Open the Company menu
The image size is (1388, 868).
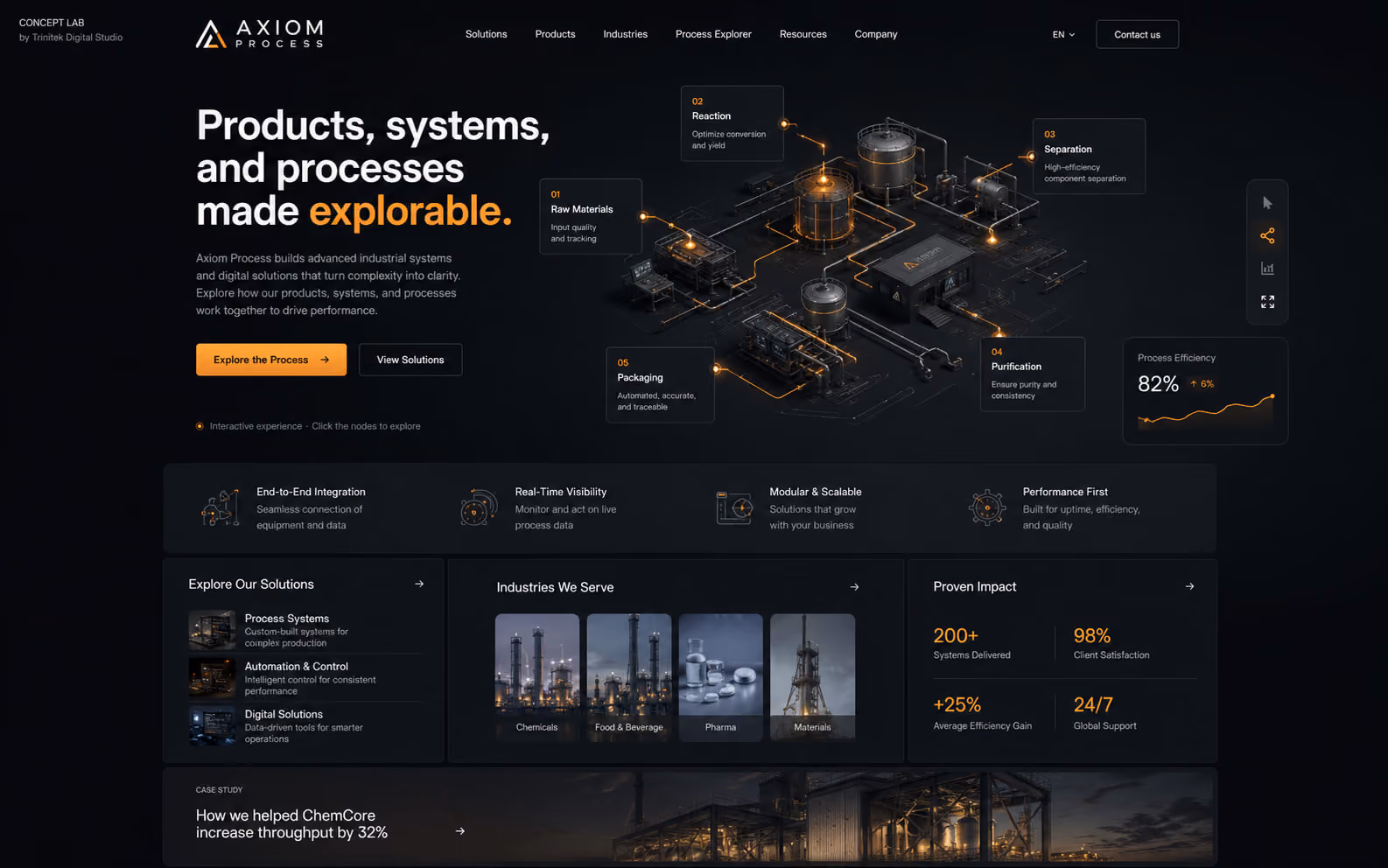point(876,34)
